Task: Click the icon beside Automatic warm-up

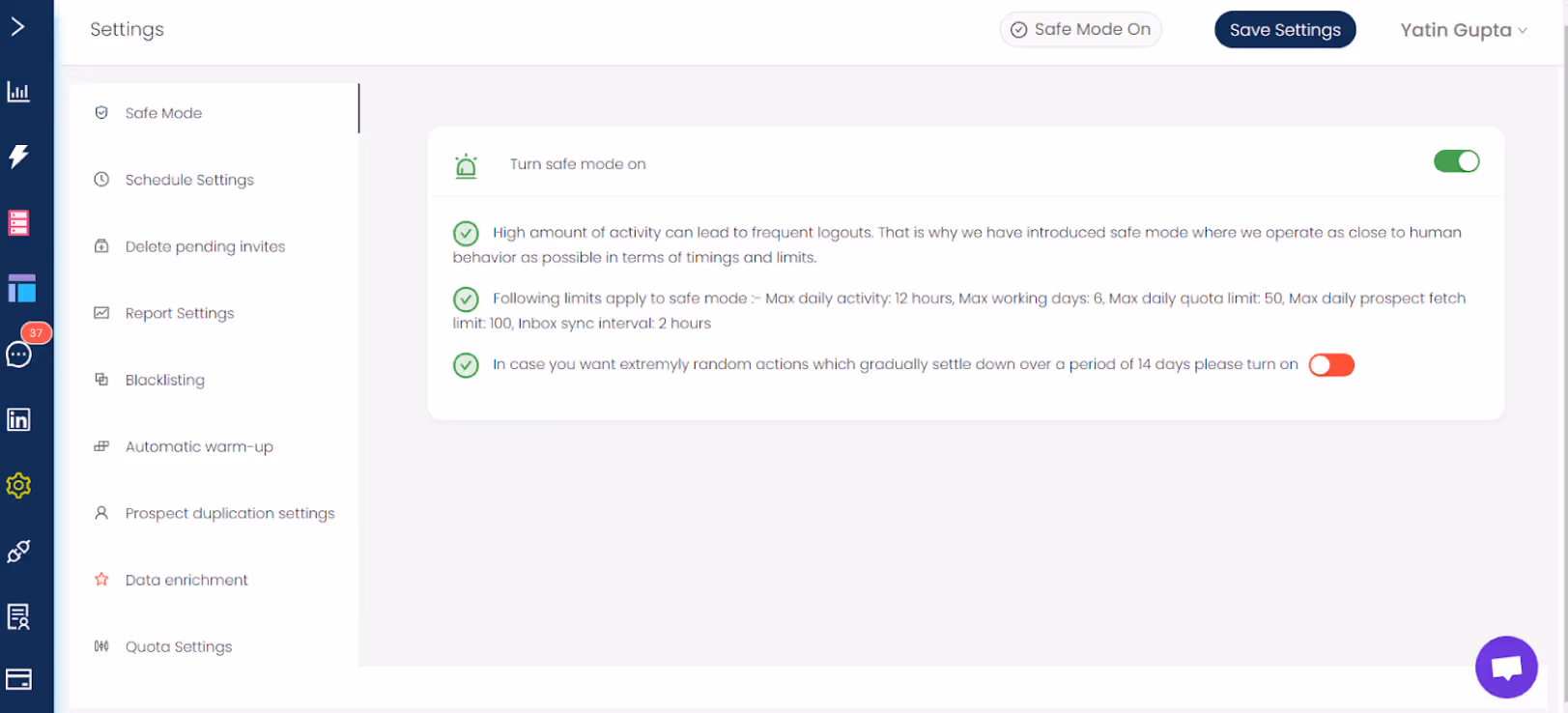Action: coord(101,446)
